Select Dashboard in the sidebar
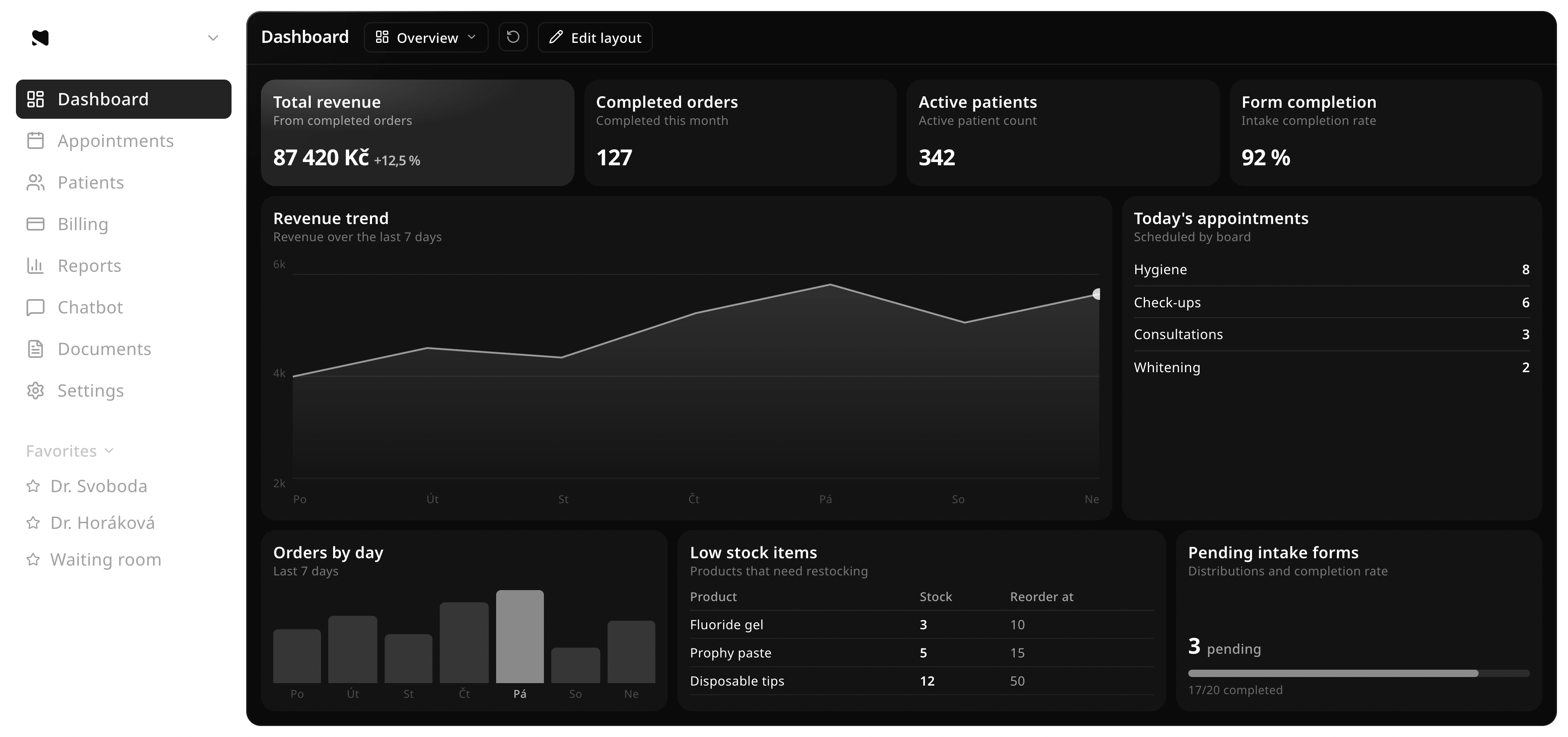This screenshot has height=737, width=1568. 124,99
